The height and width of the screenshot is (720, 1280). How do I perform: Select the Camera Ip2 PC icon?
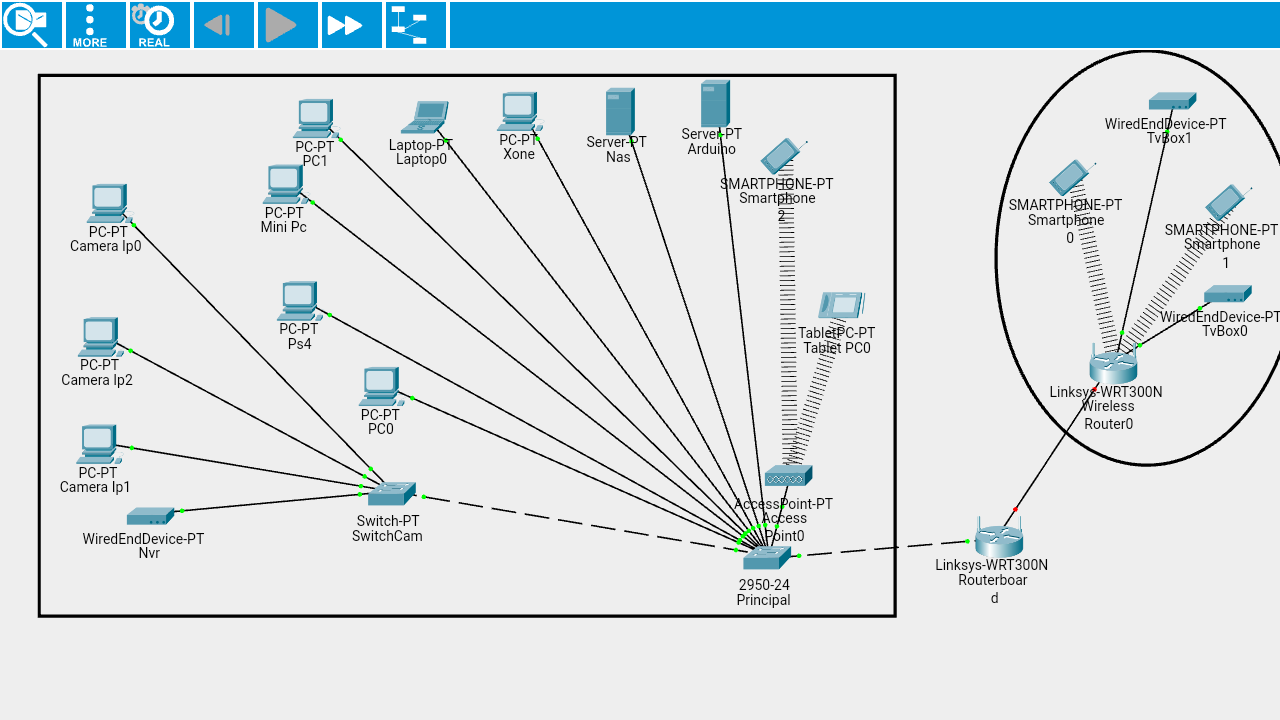[99, 337]
